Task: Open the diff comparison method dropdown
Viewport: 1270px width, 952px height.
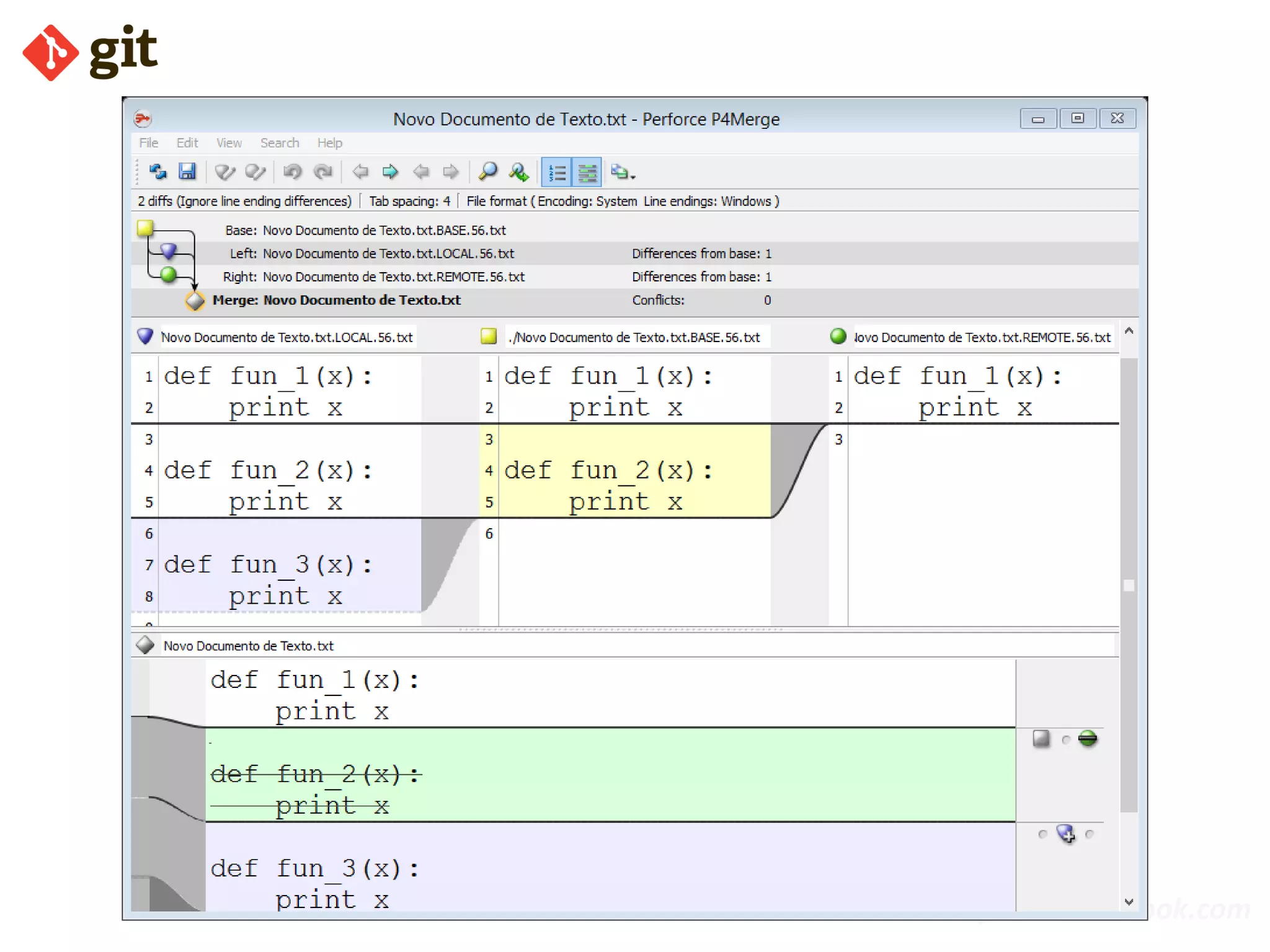Action: [x=623, y=172]
